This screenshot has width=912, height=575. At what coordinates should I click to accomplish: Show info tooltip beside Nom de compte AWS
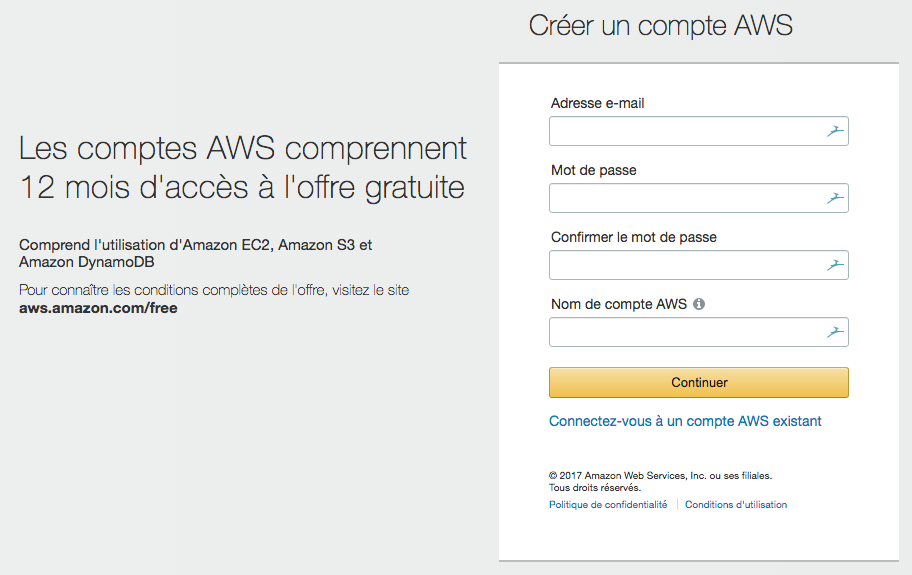(699, 304)
